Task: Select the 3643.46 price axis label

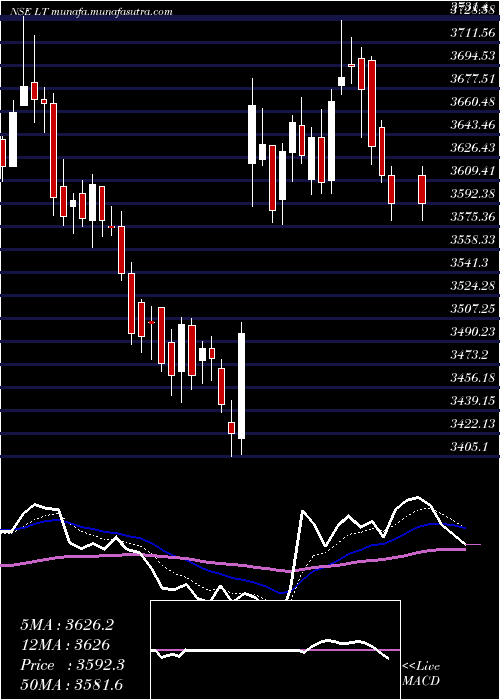Action: click(x=473, y=125)
